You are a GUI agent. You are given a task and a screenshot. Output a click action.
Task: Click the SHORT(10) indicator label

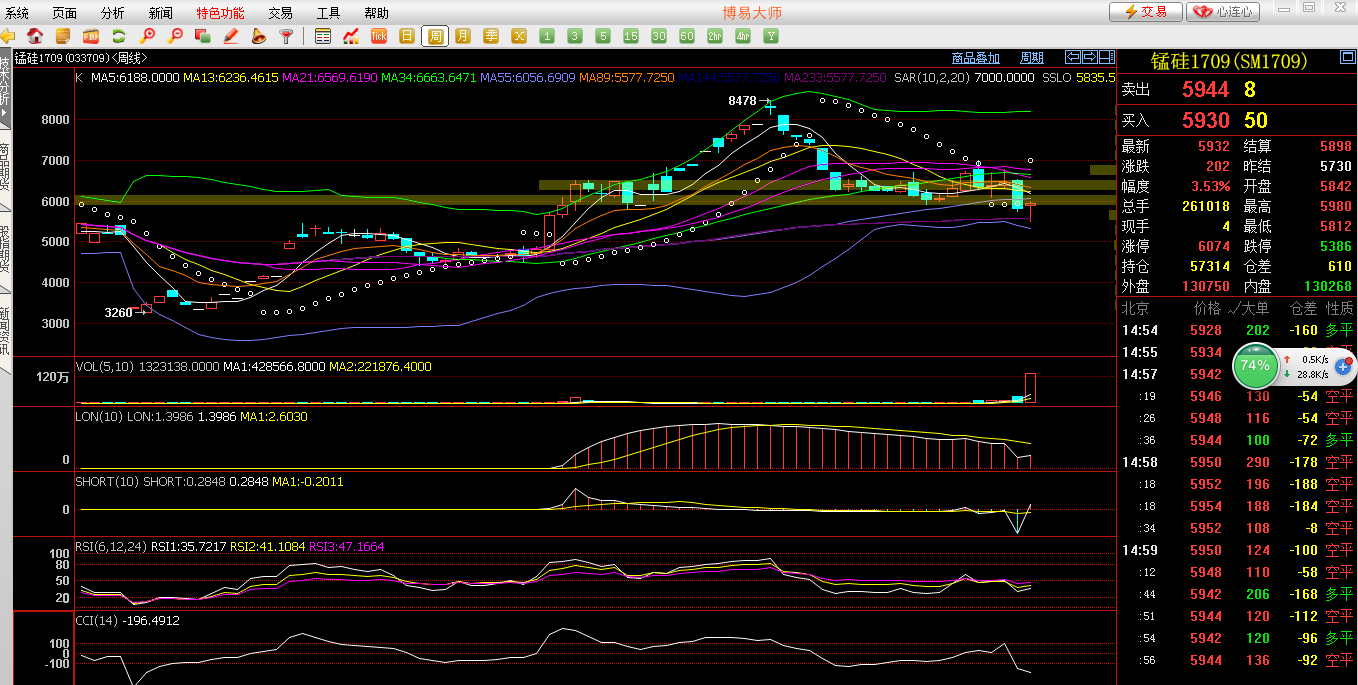(x=107, y=481)
